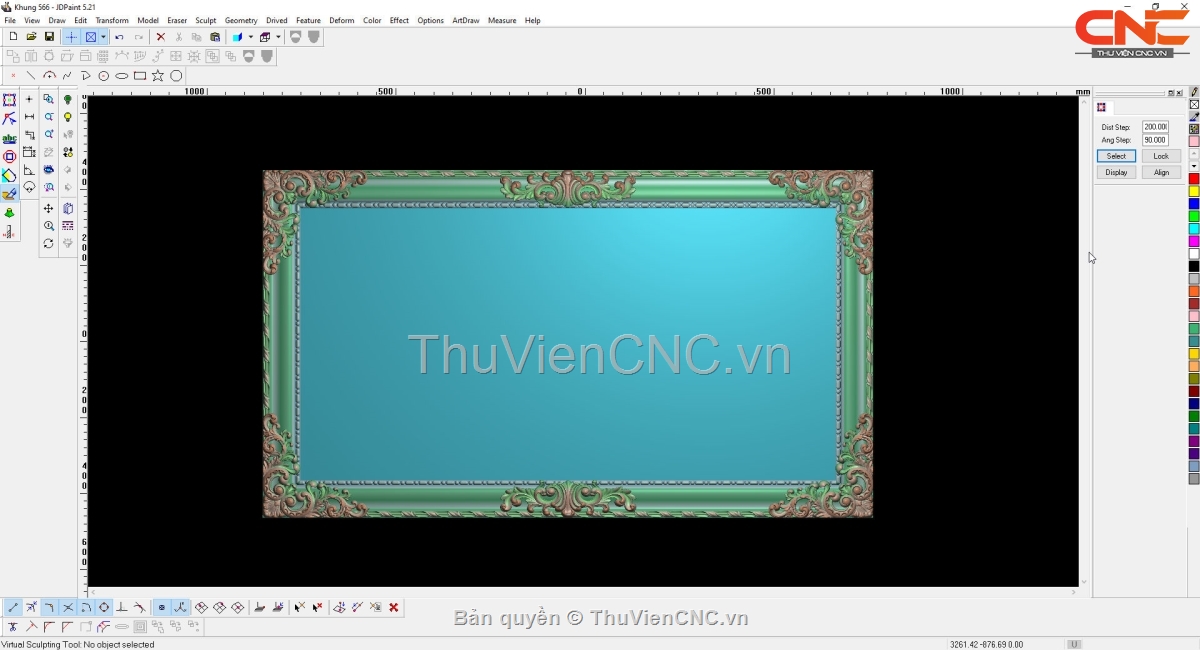Screen dimensions: 1200x650
Task: Select the rectangle drawing tool
Action: [x=140, y=76]
